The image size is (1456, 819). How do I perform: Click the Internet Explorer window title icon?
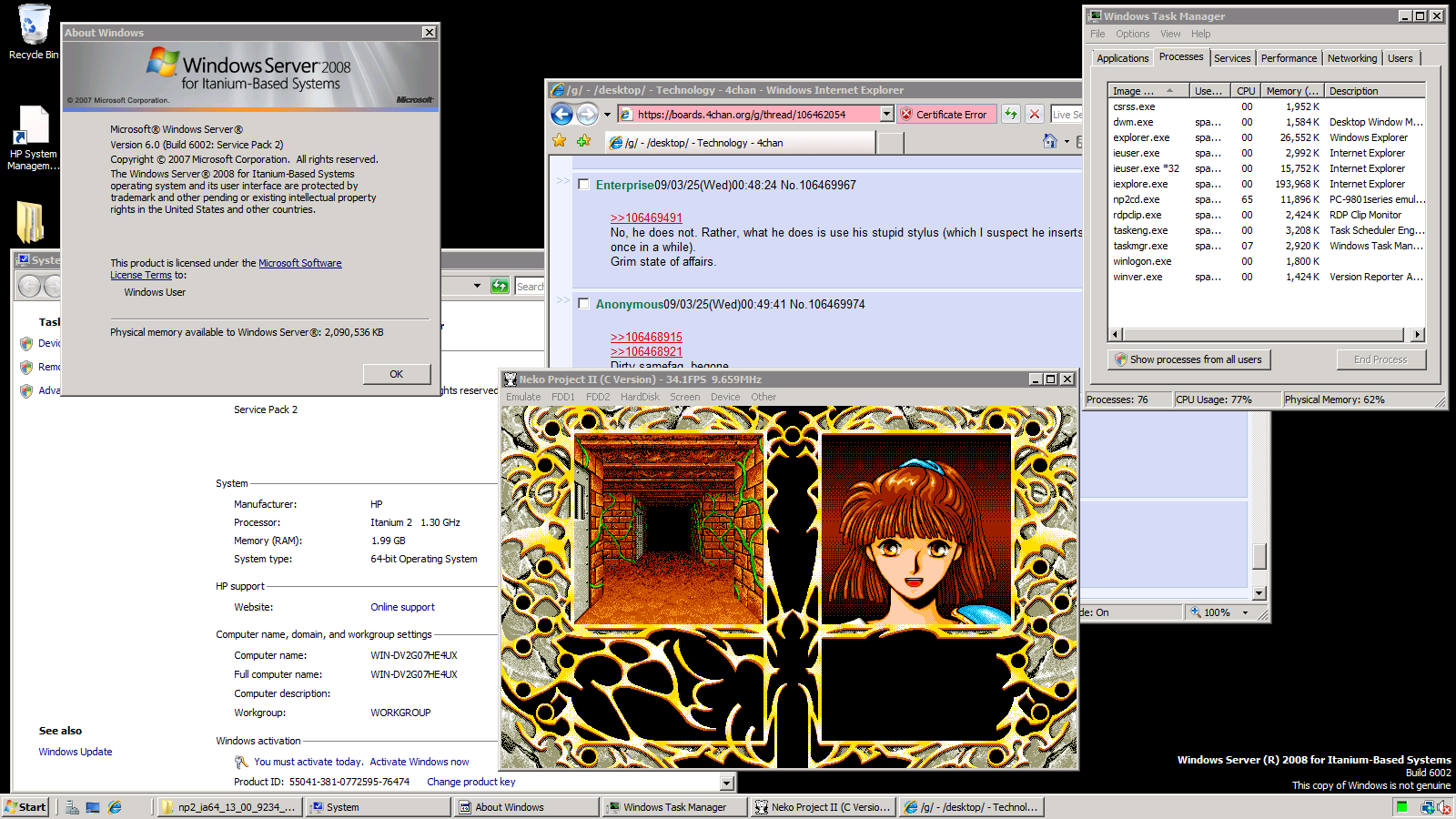point(558,90)
